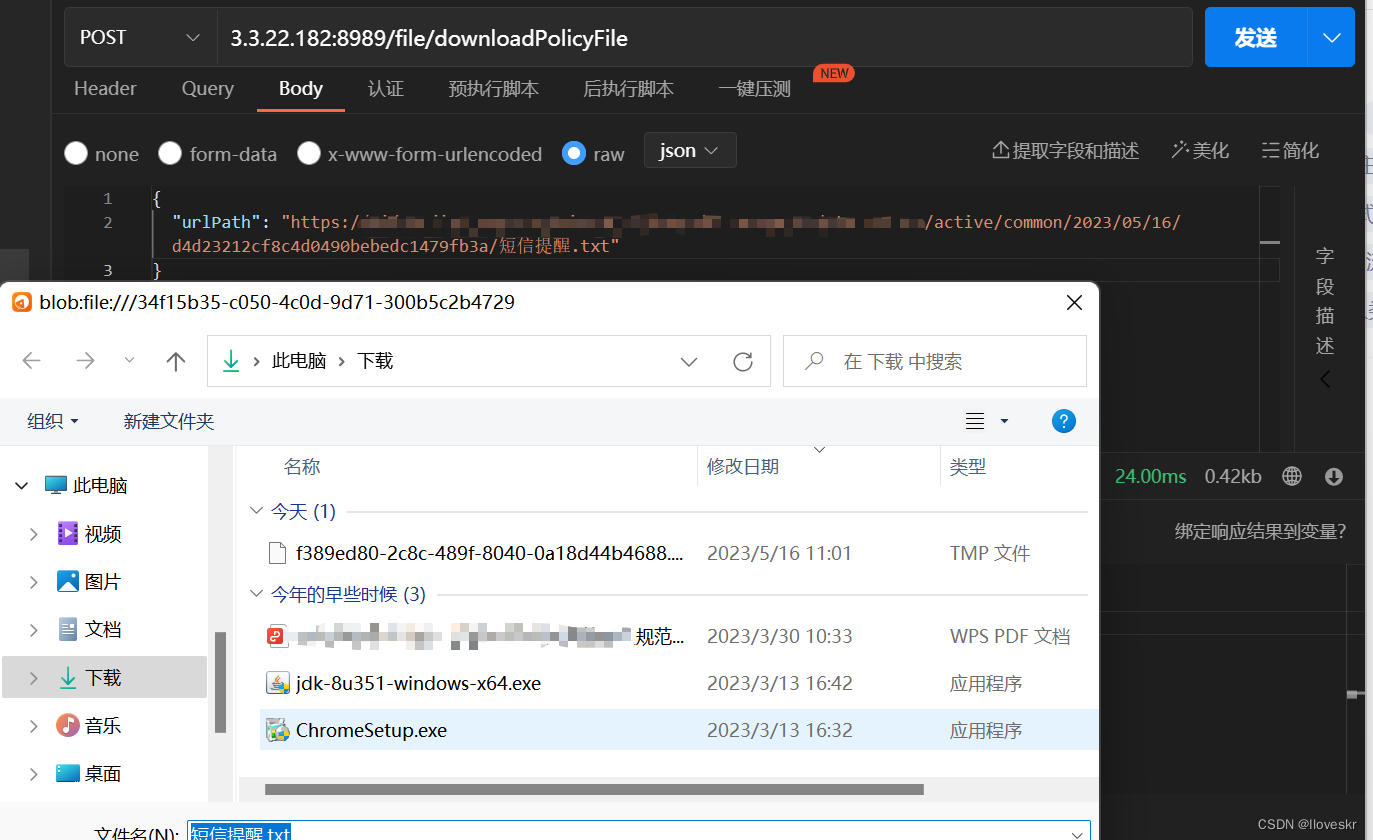Click the globe network icon in response bar
1373x840 pixels.
coord(1292,476)
